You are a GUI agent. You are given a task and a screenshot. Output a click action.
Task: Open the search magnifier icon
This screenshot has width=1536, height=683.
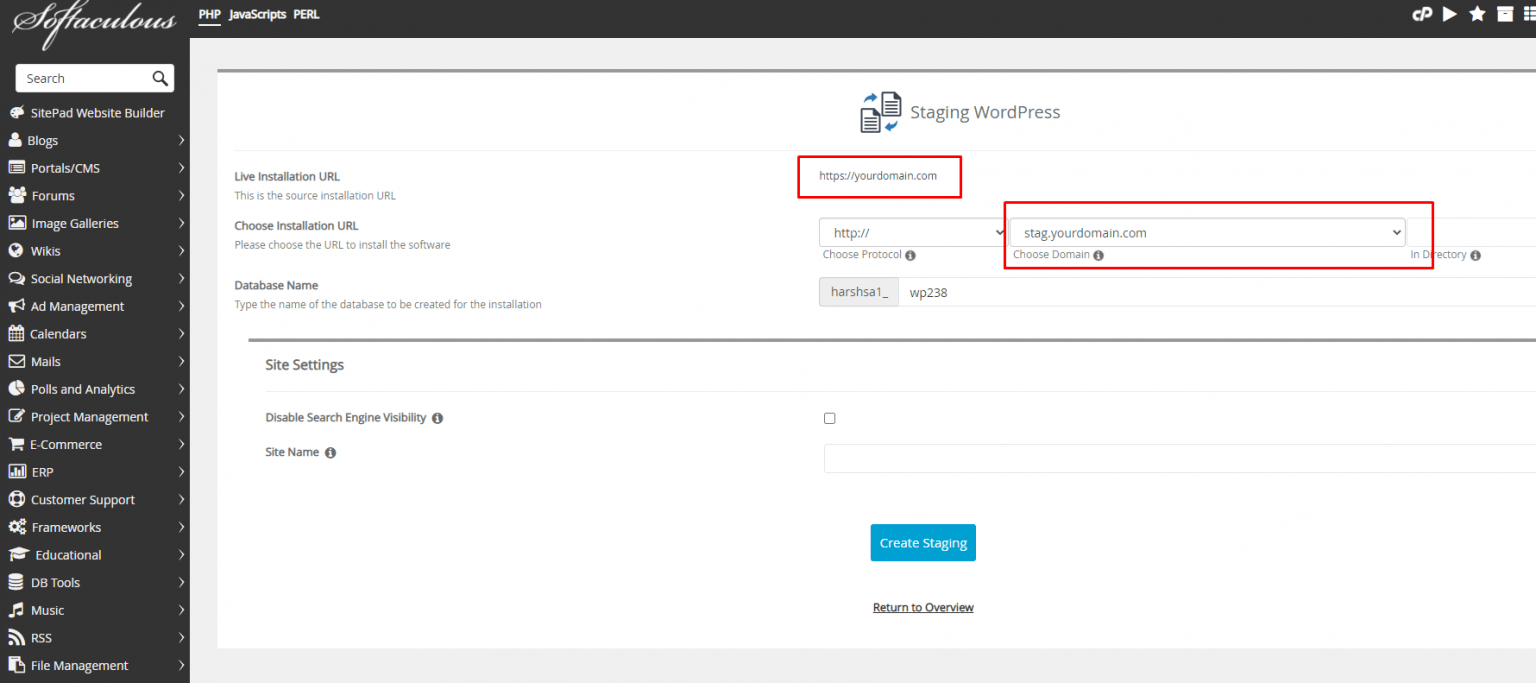[x=160, y=78]
